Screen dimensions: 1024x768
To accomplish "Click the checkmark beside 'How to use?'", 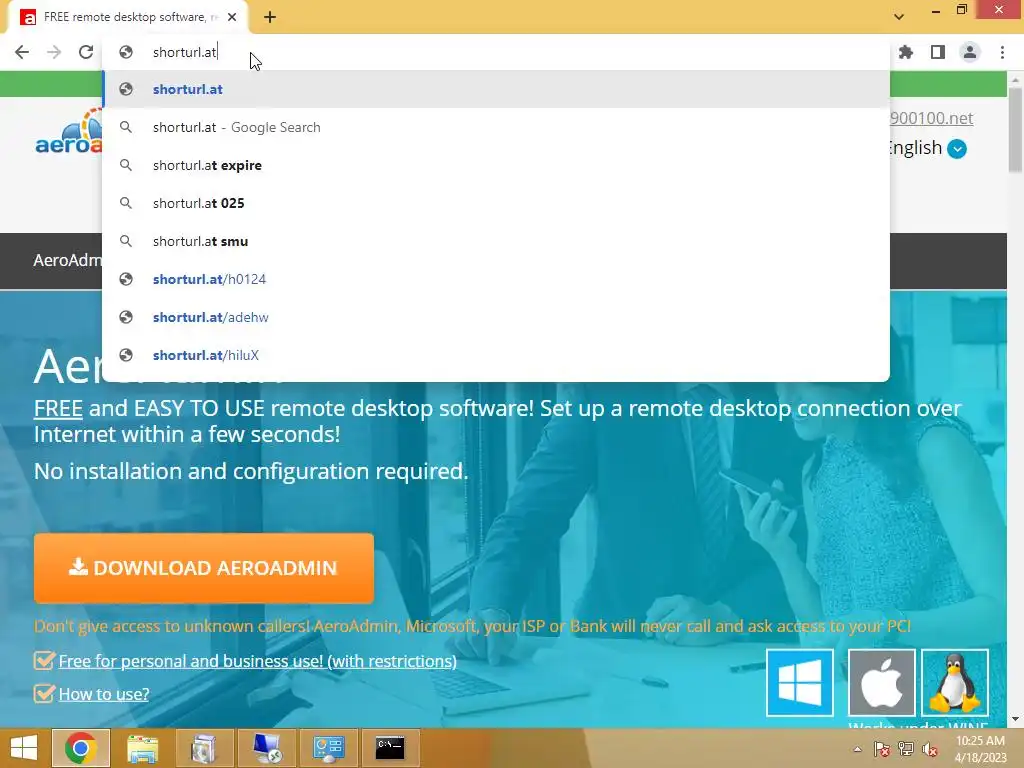I will pyautogui.click(x=44, y=693).
